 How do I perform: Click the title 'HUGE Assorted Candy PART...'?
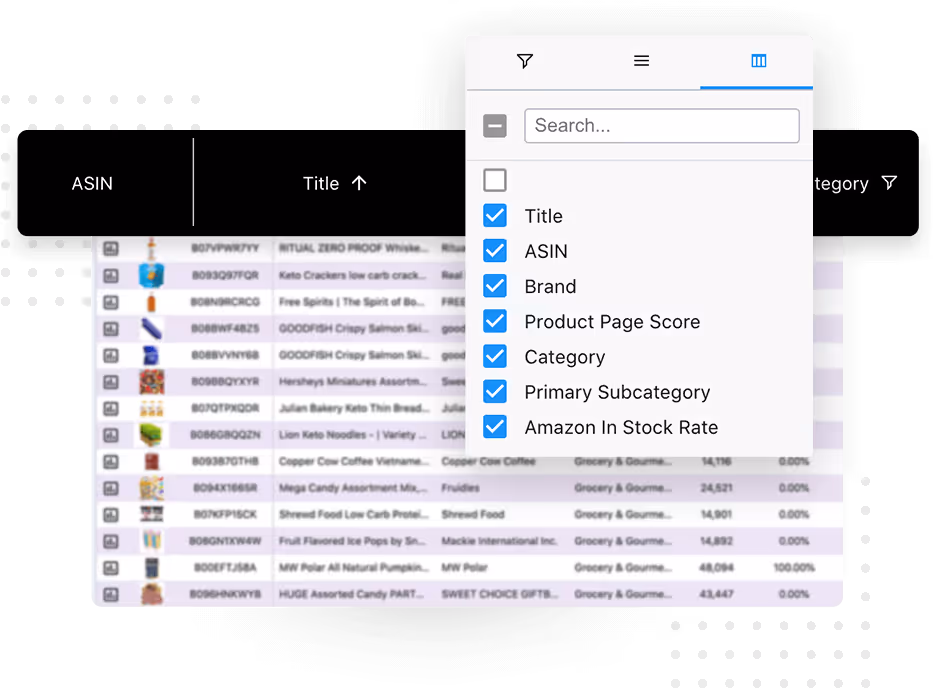tap(352, 595)
